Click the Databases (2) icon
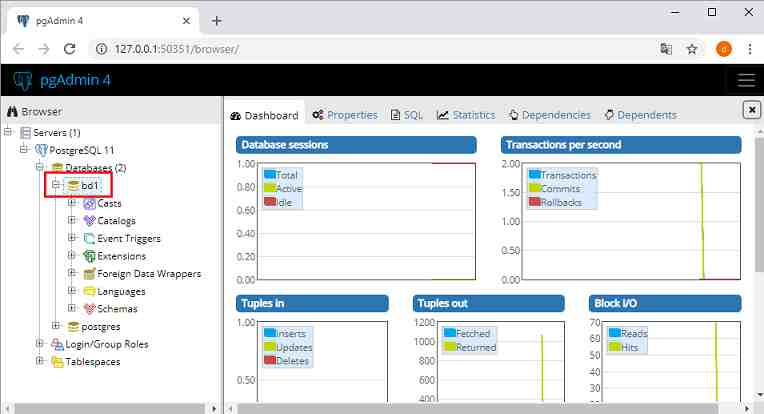Viewport: 764px width, 414px height. point(57,168)
